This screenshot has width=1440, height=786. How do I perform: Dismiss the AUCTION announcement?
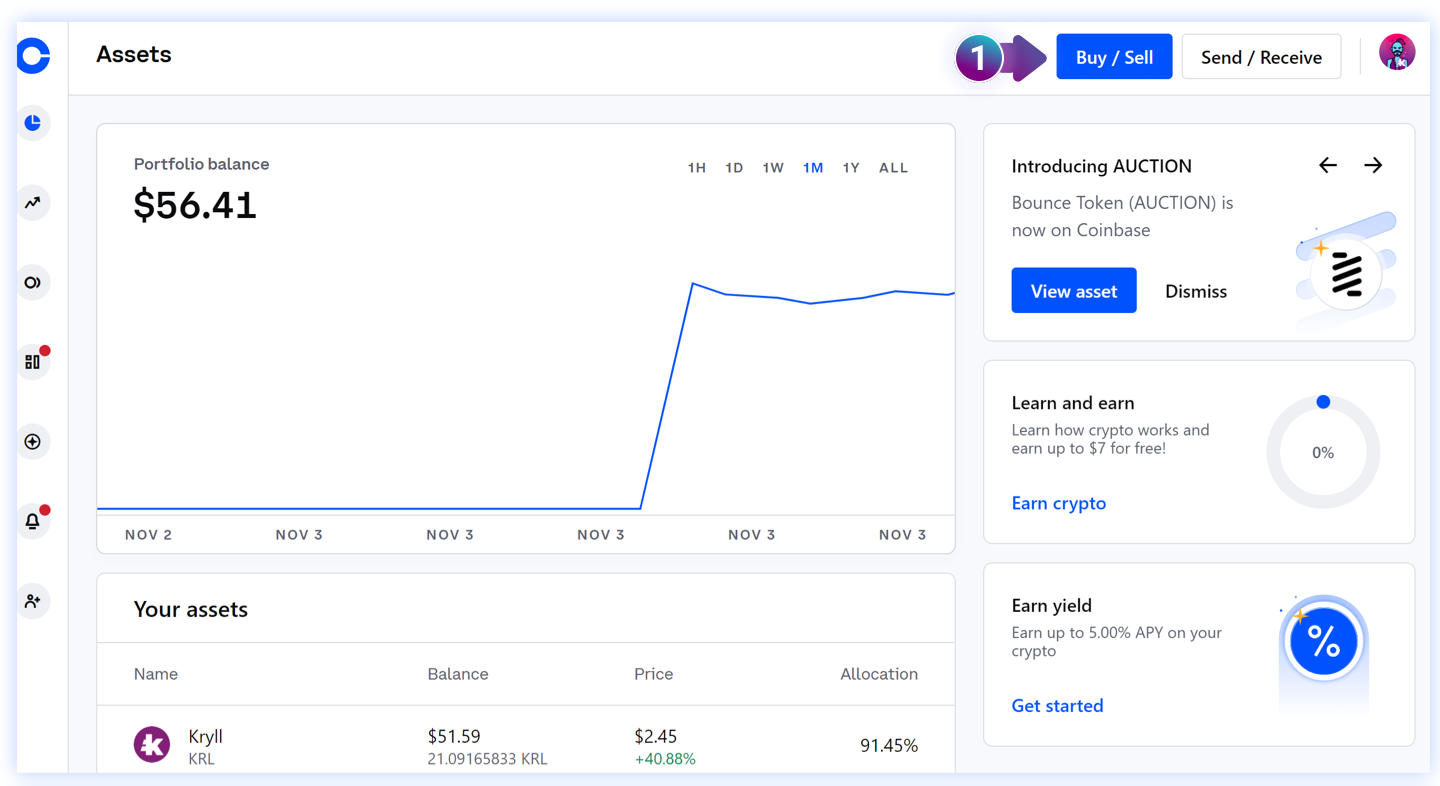tap(1196, 291)
